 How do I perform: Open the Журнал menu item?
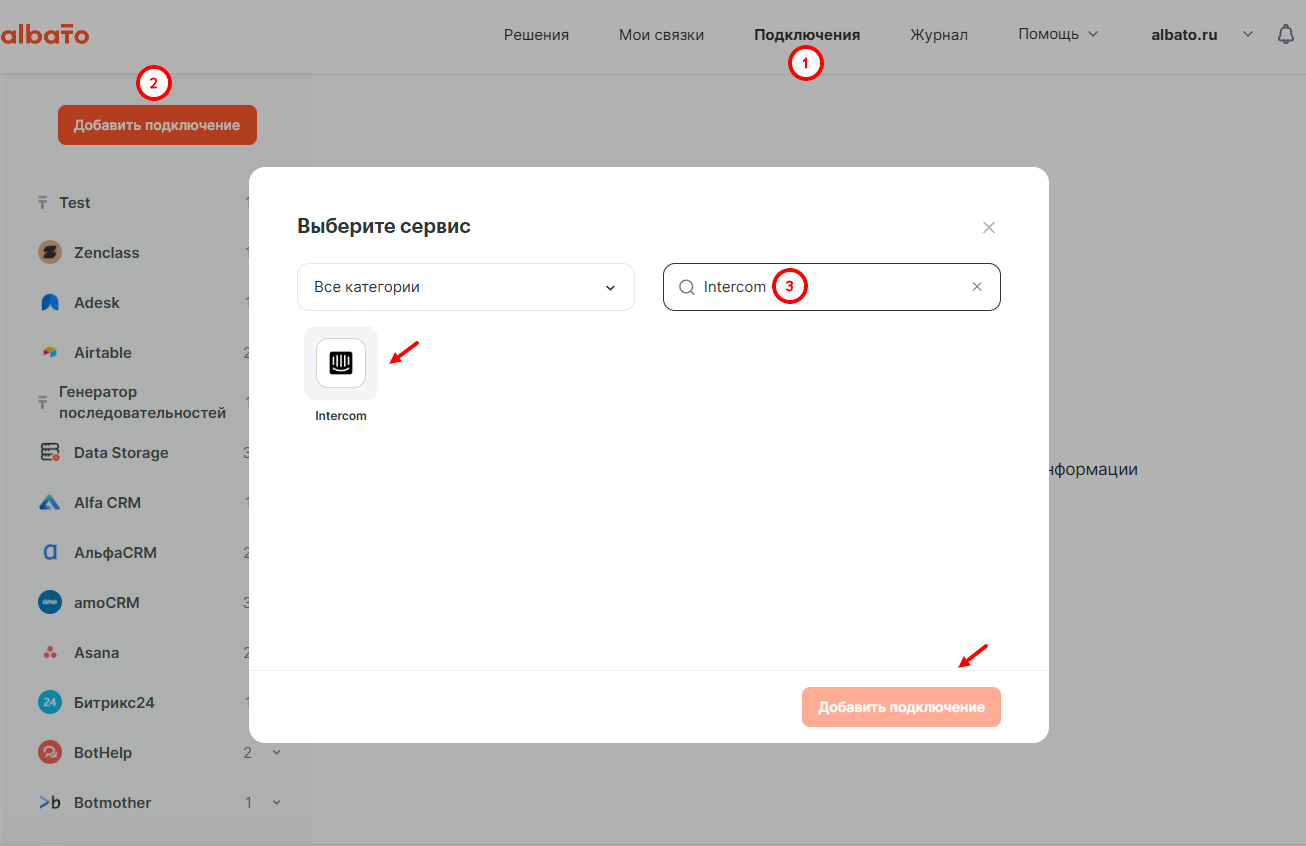[938, 35]
